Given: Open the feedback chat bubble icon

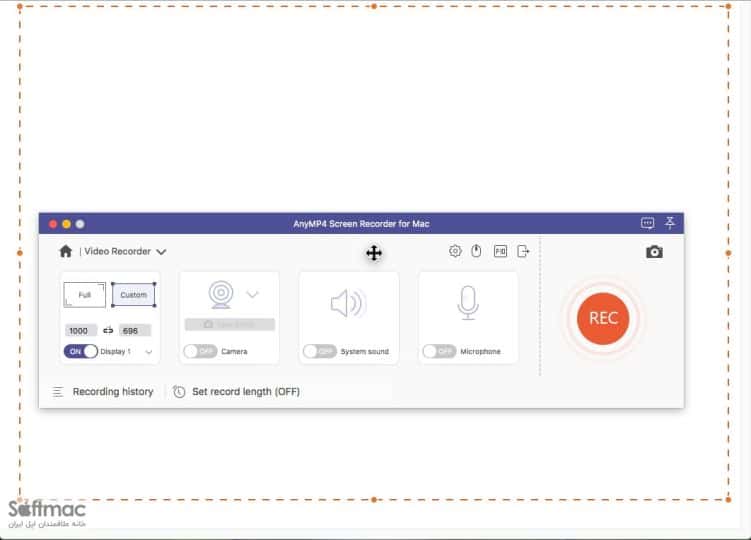Looking at the screenshot, I should (x=648, y=223).
